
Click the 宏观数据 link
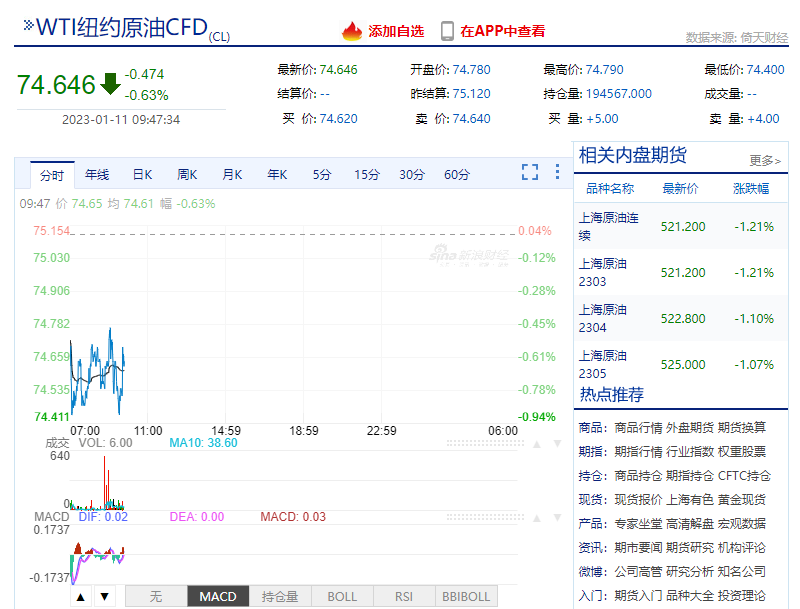[742, 524]
